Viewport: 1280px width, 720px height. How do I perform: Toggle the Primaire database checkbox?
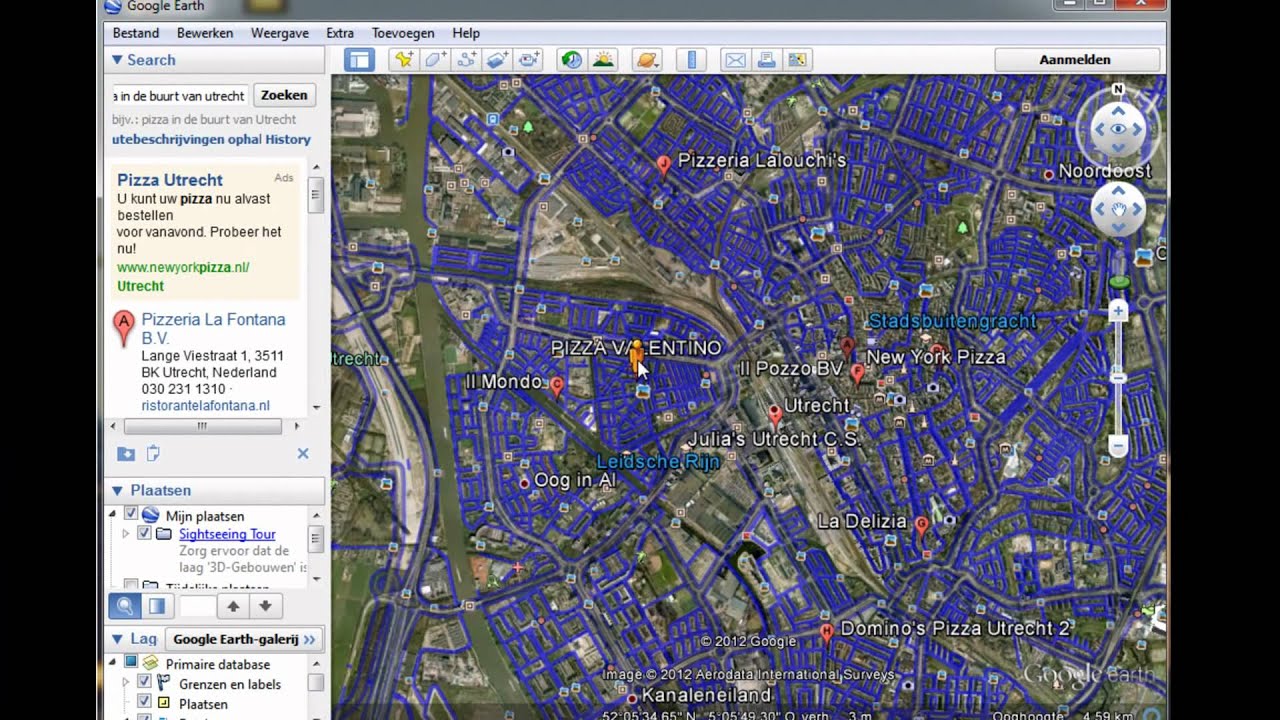130,663
